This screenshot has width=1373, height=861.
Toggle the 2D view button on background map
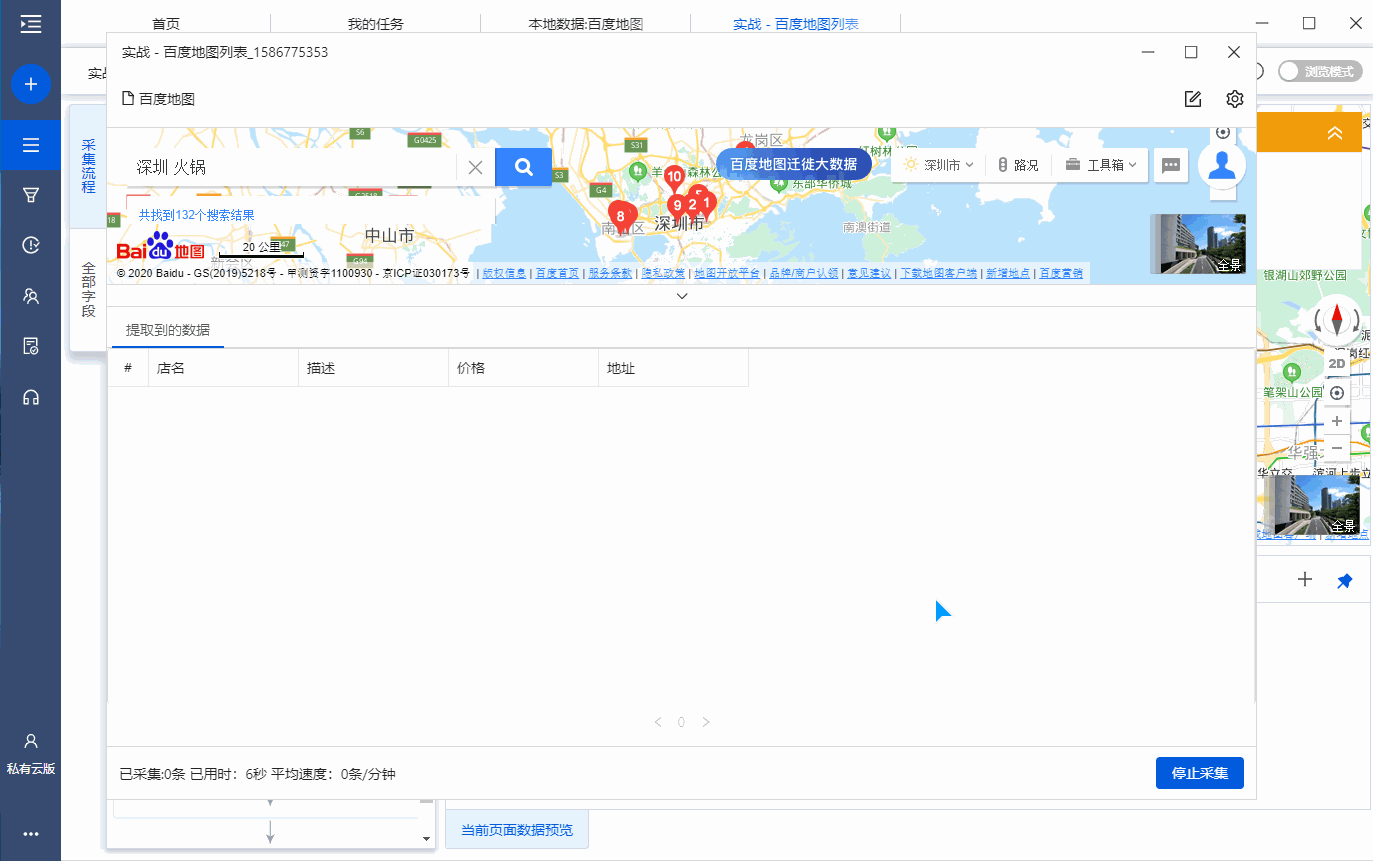click(1337, 363)
